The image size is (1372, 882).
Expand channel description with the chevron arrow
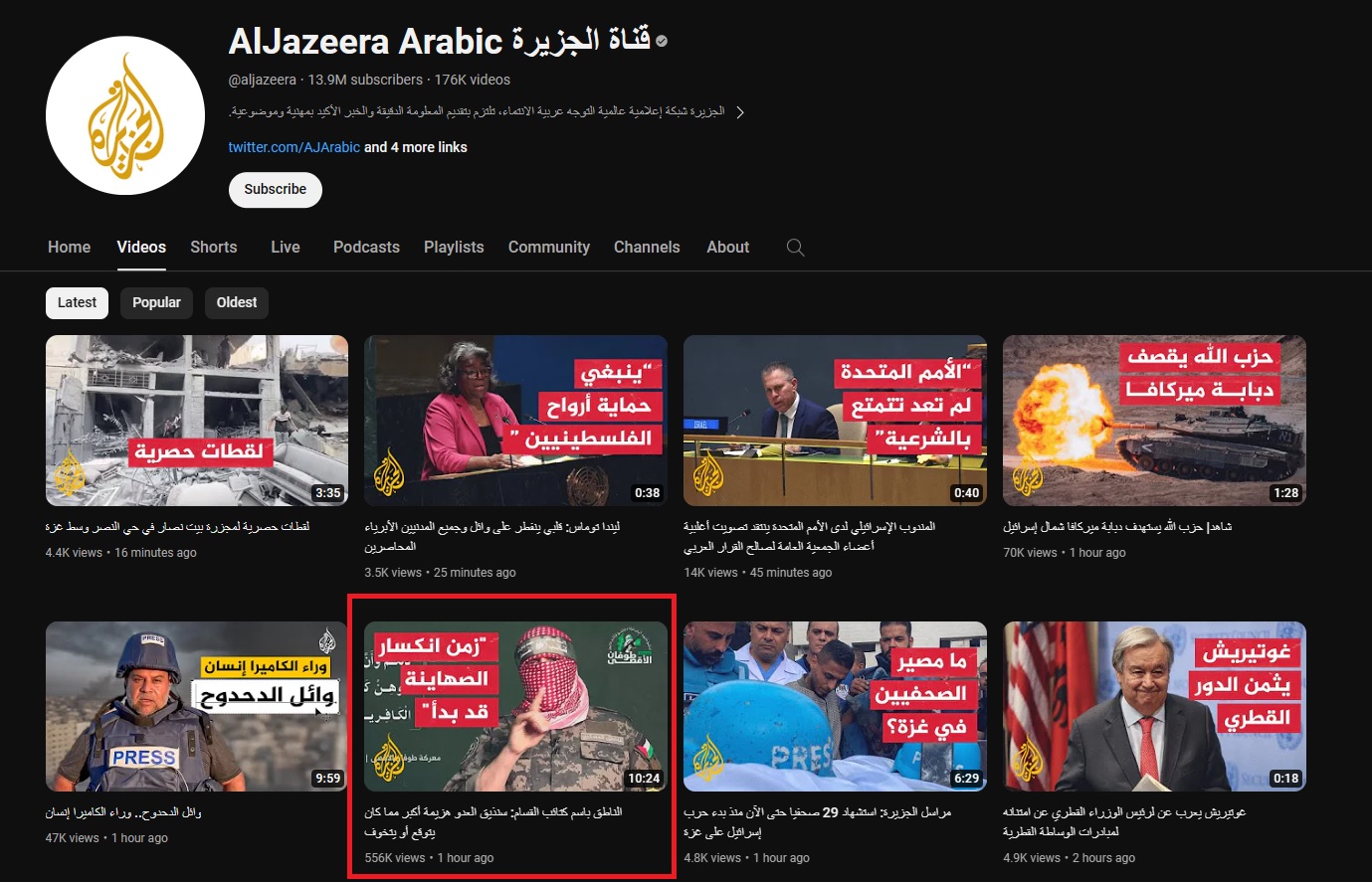pos(739,112)
